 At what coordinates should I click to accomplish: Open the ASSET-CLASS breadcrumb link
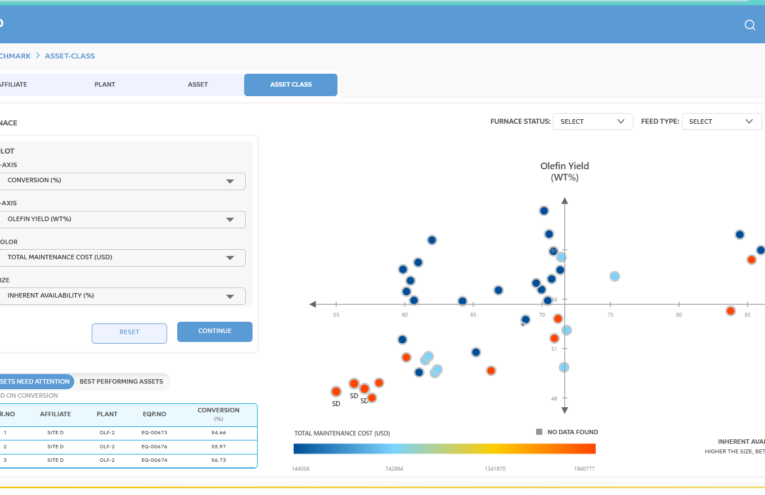(70, 56)
